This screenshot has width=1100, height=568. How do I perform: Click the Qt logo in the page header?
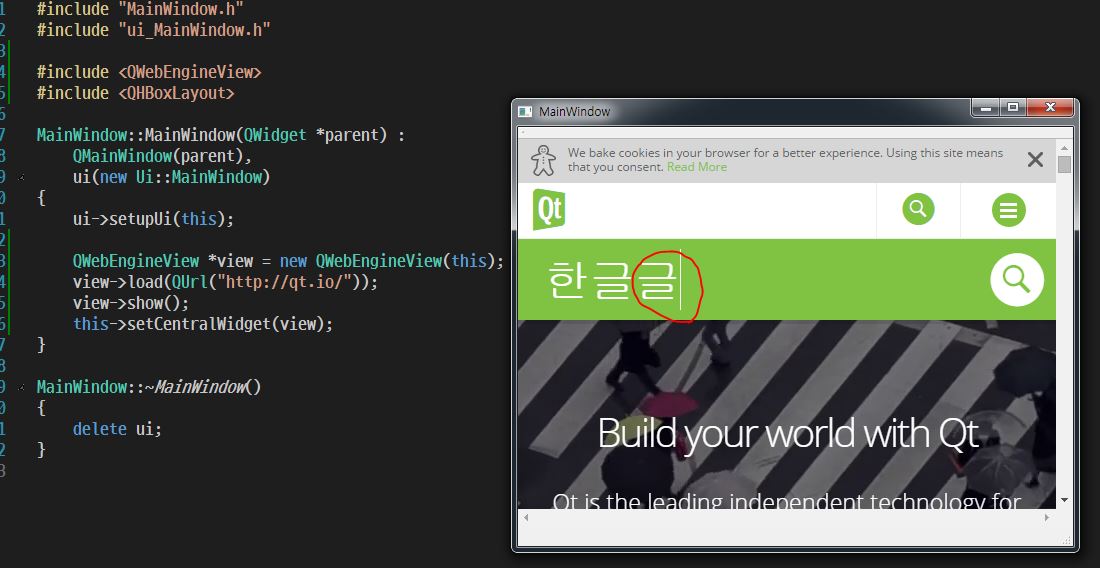(x=548, y=210)
